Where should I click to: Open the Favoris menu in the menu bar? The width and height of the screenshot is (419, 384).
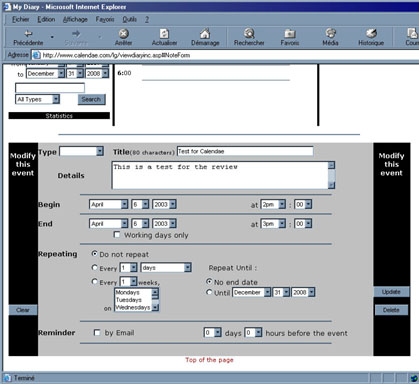pos(105,19)
